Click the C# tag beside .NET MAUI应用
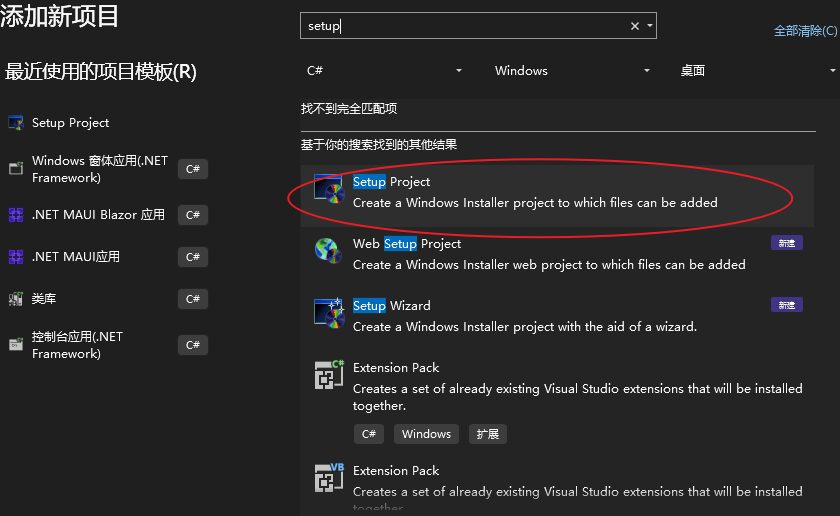The width and height of the screenshot is (840, 516). click(193, 257)
